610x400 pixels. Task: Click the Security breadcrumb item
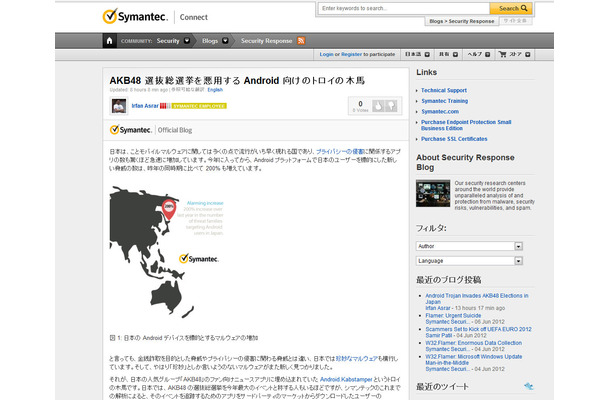point(168,41)
